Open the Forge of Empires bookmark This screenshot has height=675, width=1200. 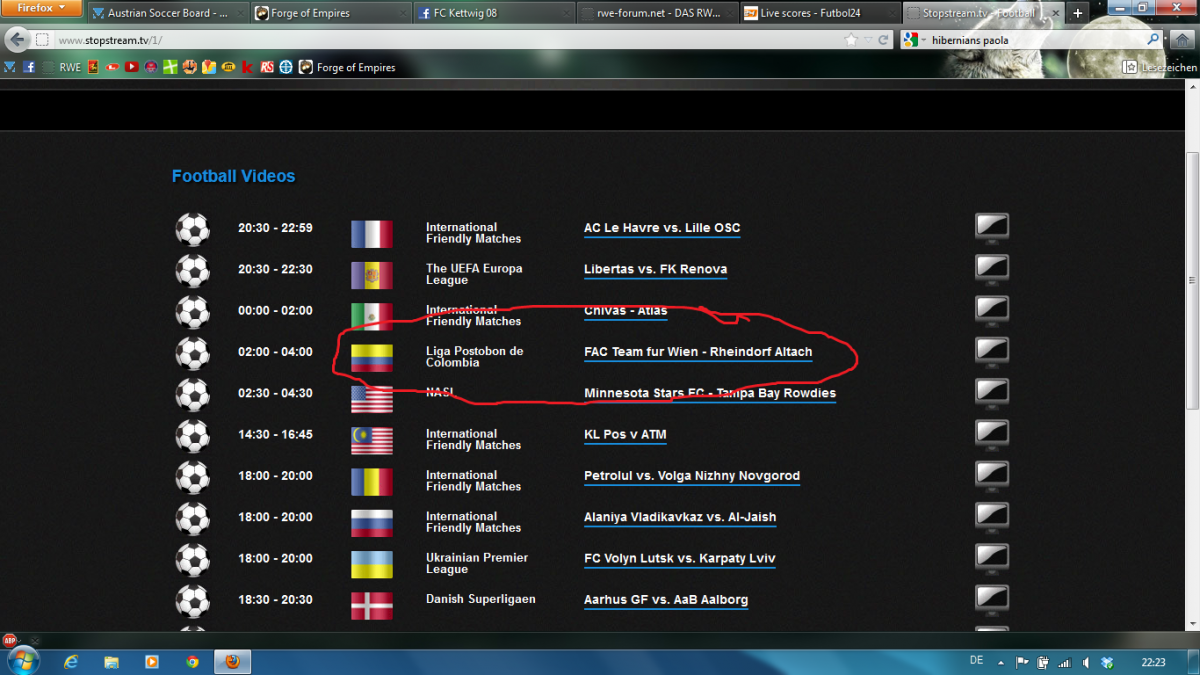coord(347,67)
